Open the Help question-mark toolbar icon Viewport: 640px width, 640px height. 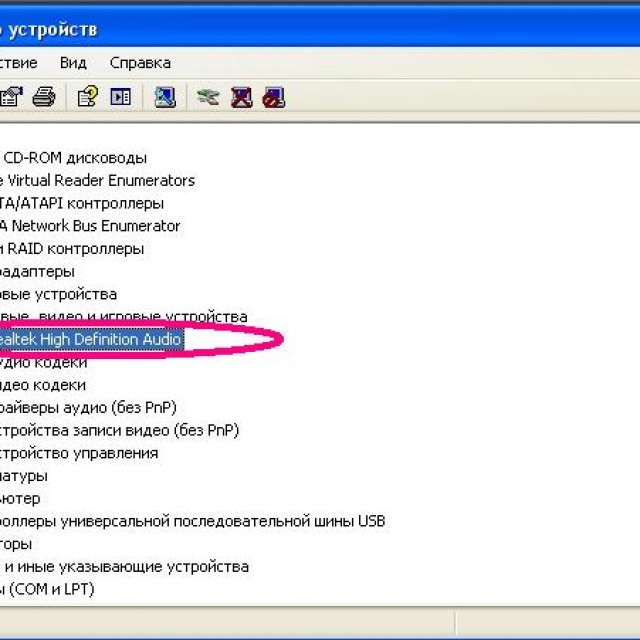[88, 97]
